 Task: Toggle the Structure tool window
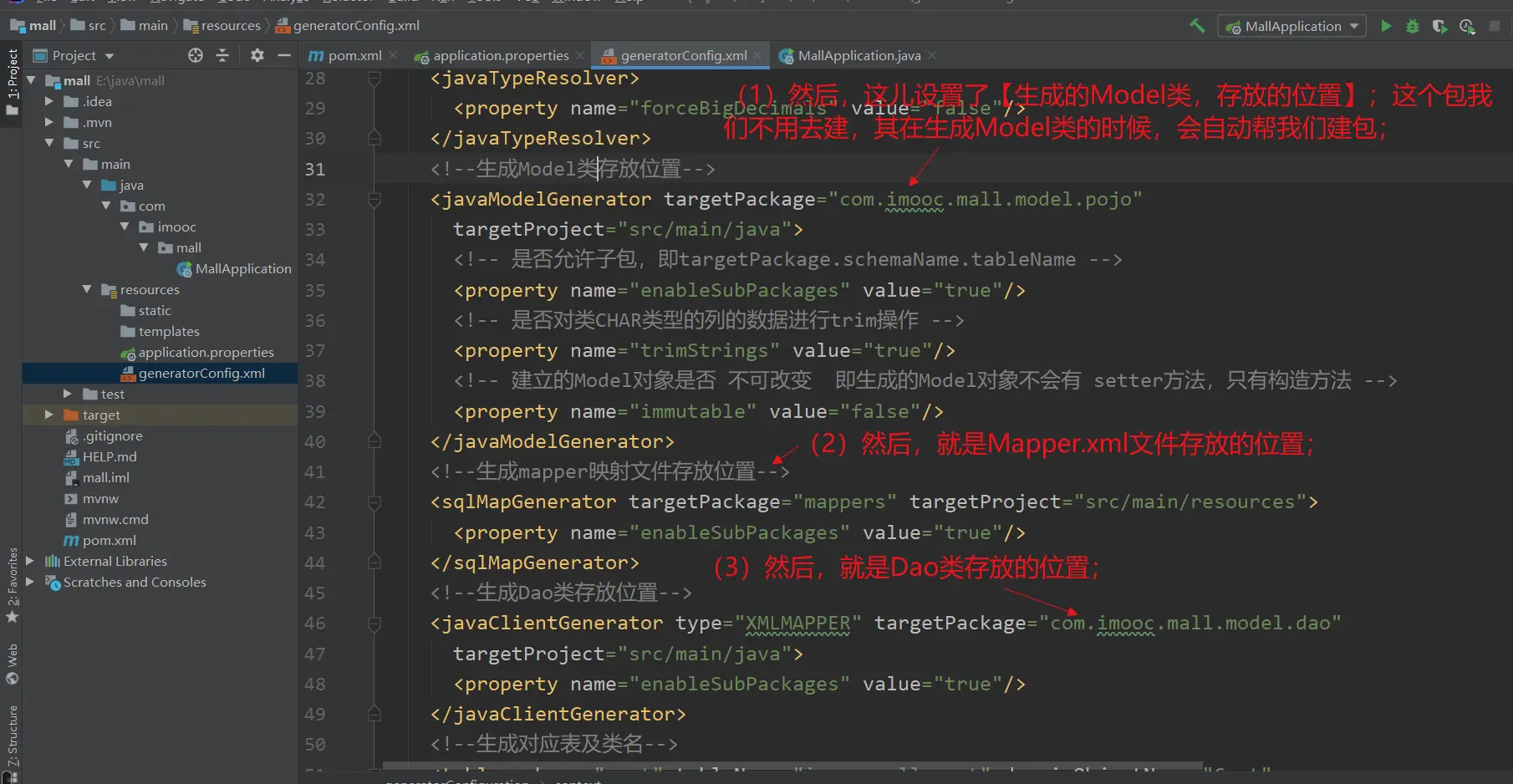(x=13, y=736)
